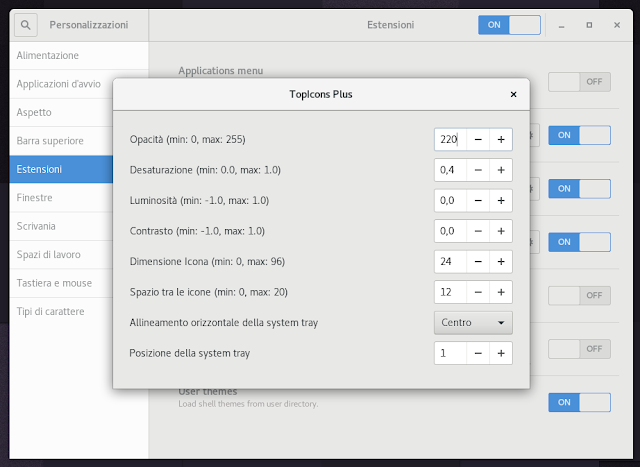Screen dimensions: 640x467
Task: Decrease Luminosità with minus button
Action: click(478, 200)
